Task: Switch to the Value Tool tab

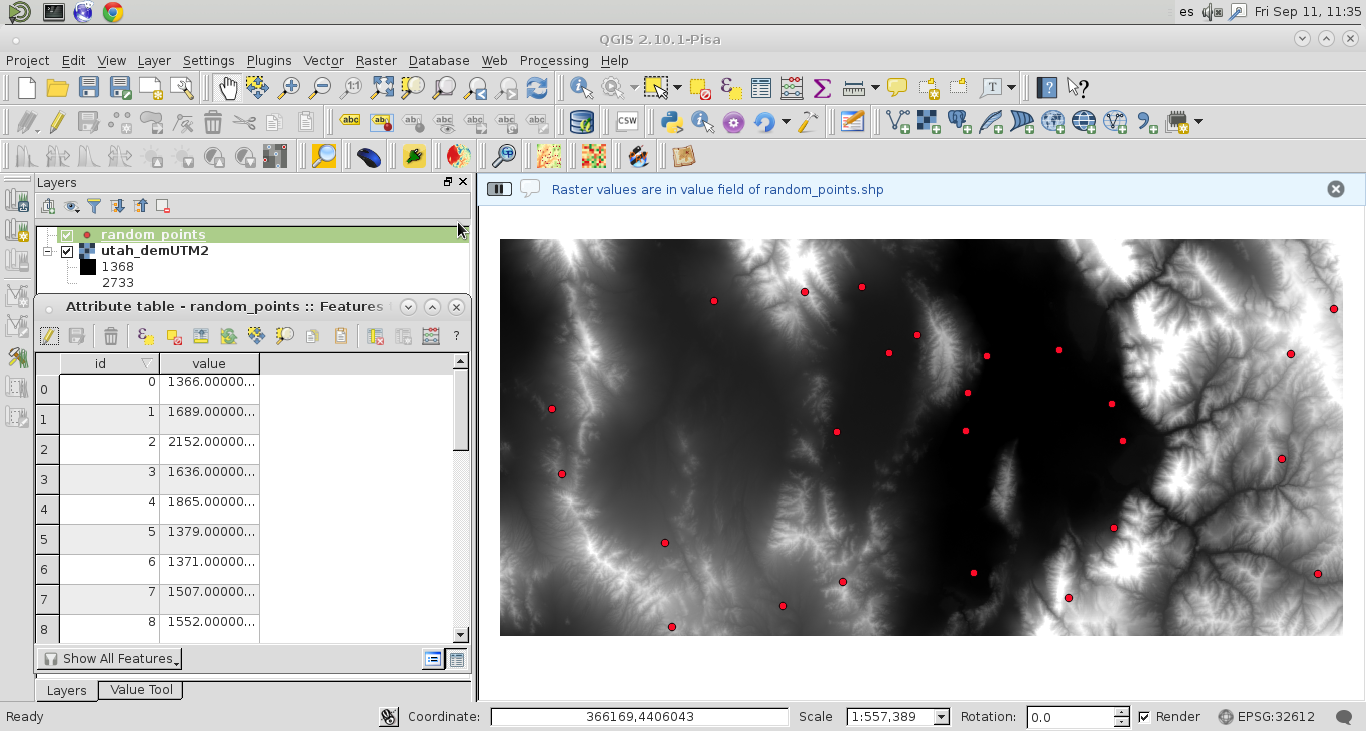Action: 141,690
